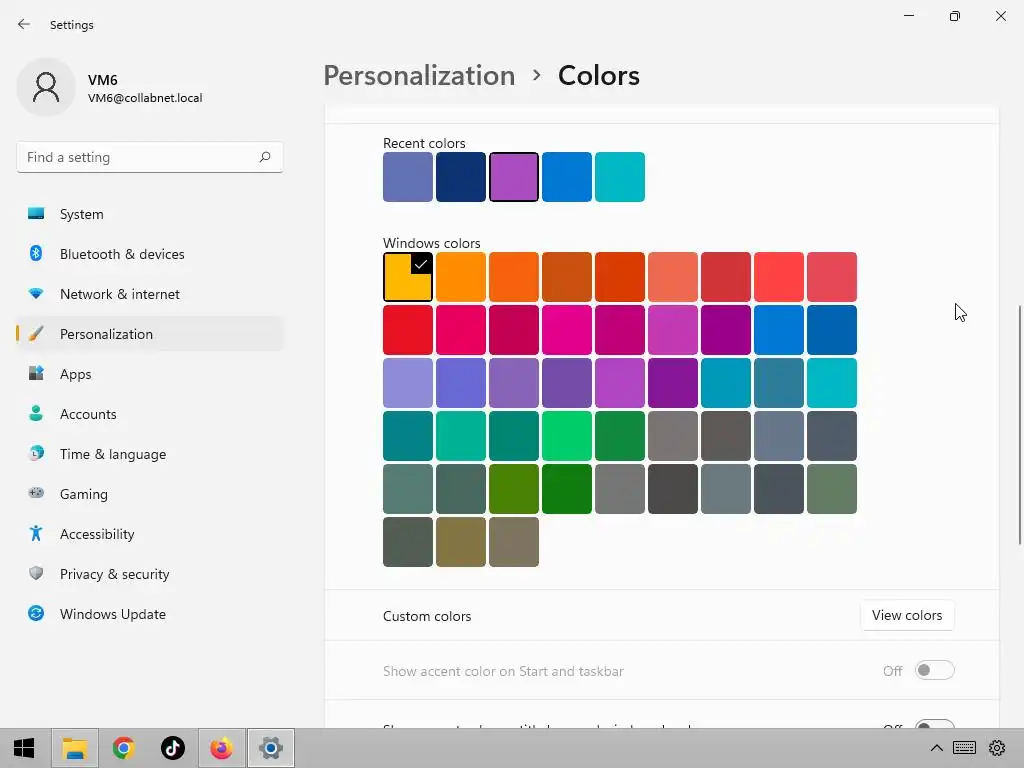Click the Windows Update sync icon
The image size is (1024, 768).
click(x=36, y=614)
